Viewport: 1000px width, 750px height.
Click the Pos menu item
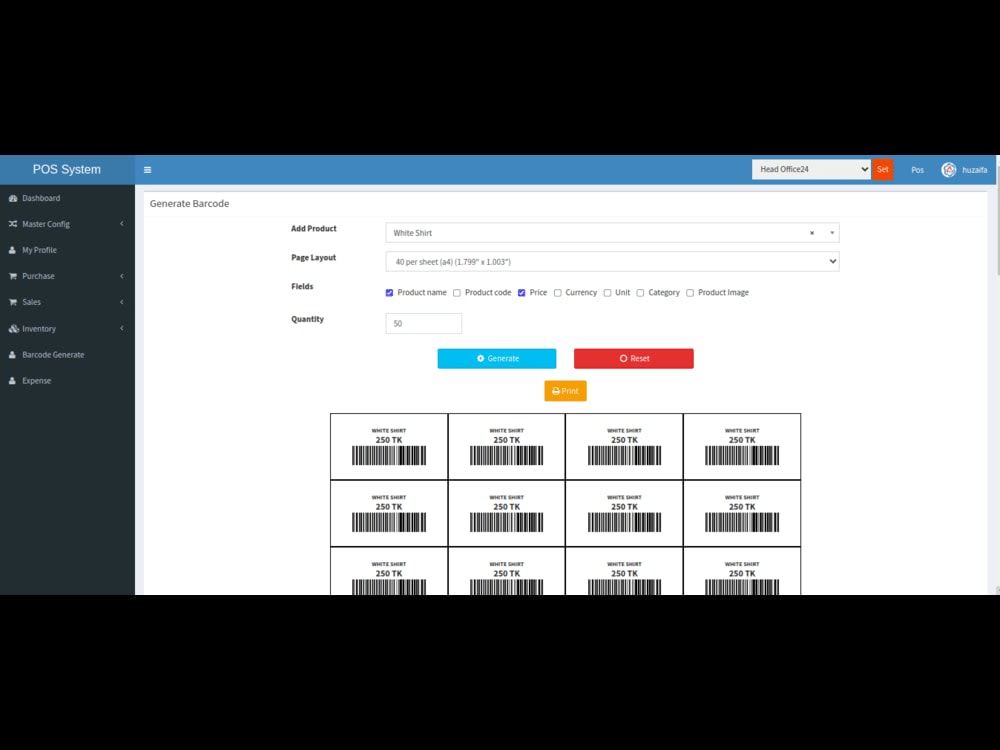(x=917, y=170)
